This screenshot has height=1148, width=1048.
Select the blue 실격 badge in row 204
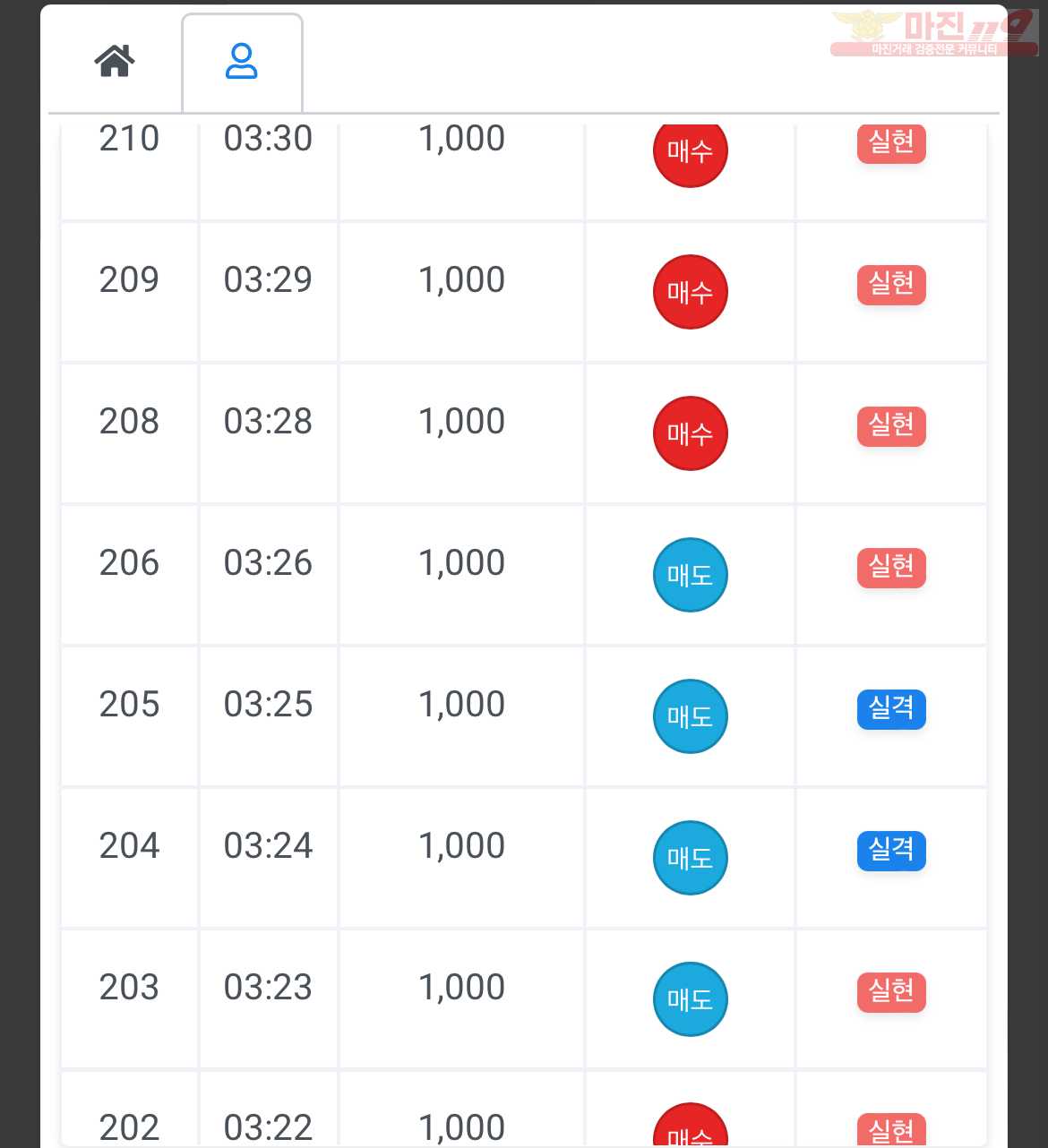[891, 850]
